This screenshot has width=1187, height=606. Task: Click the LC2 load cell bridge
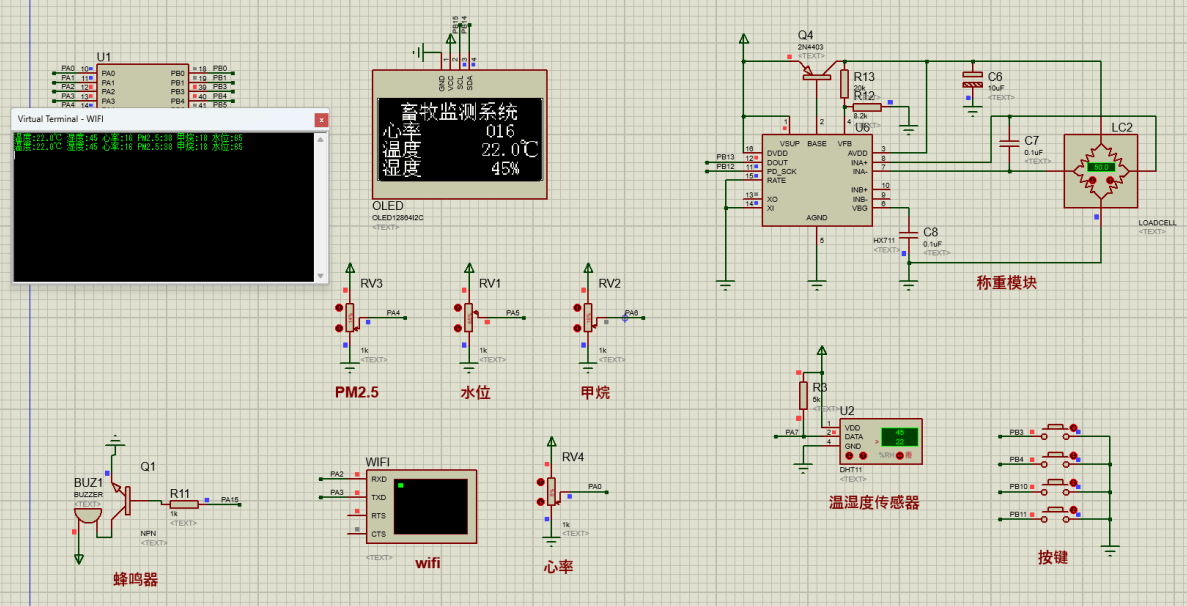pyautogui.click(x=1101, y=169)
